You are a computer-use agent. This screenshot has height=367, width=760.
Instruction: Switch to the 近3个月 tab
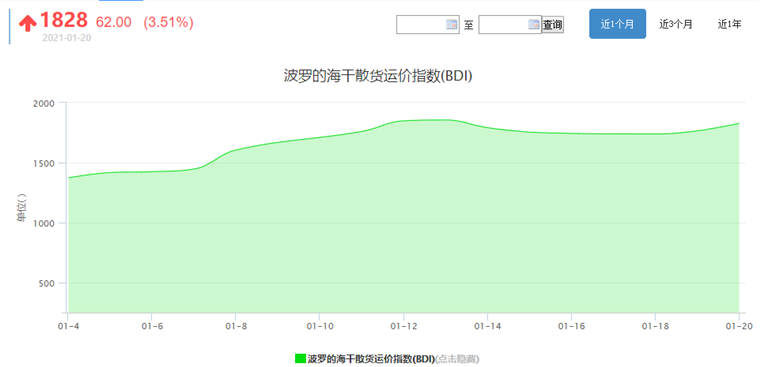click(676, 24)
